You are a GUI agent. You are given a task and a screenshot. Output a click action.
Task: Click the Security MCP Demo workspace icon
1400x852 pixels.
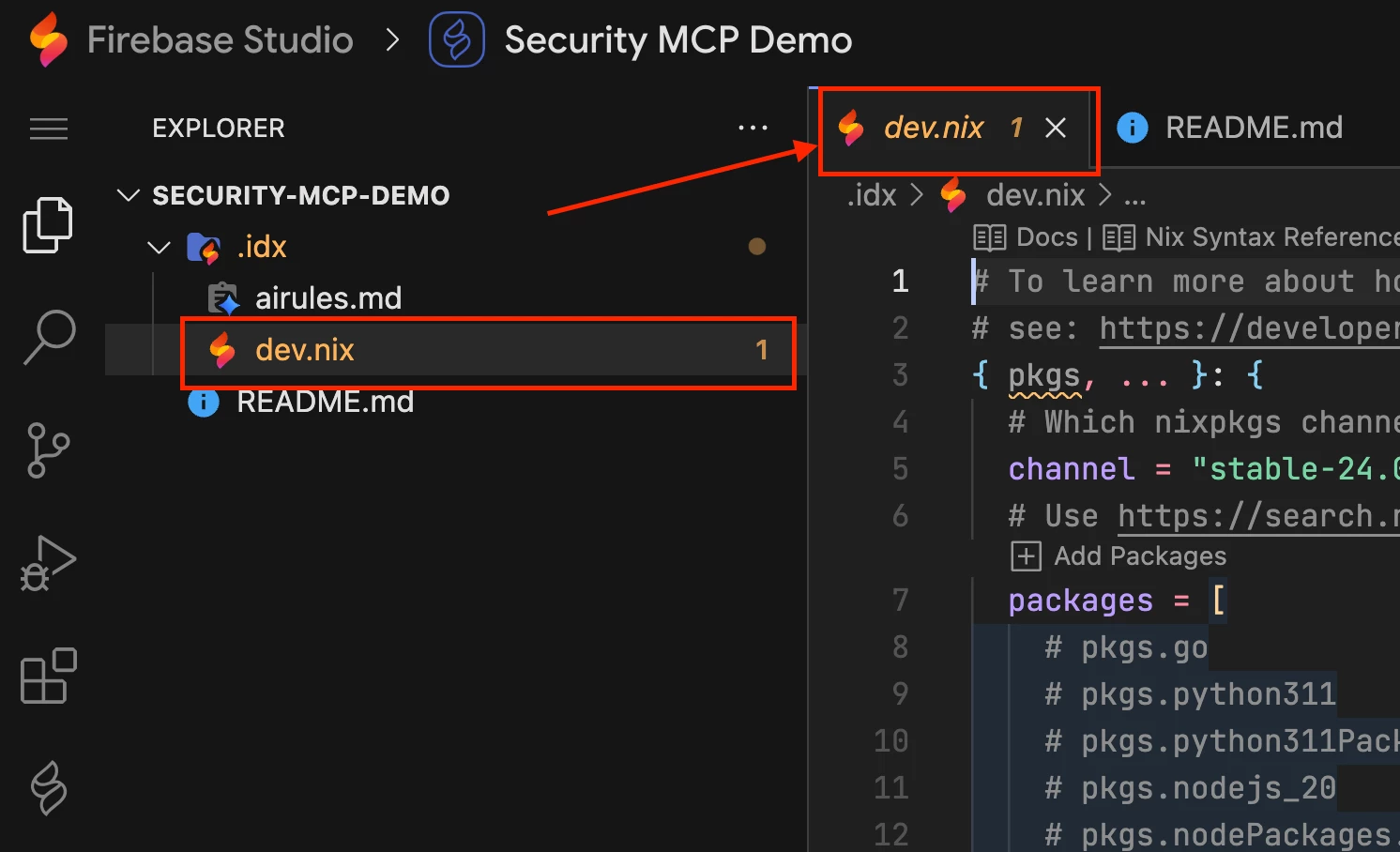[x=457, y=39]
